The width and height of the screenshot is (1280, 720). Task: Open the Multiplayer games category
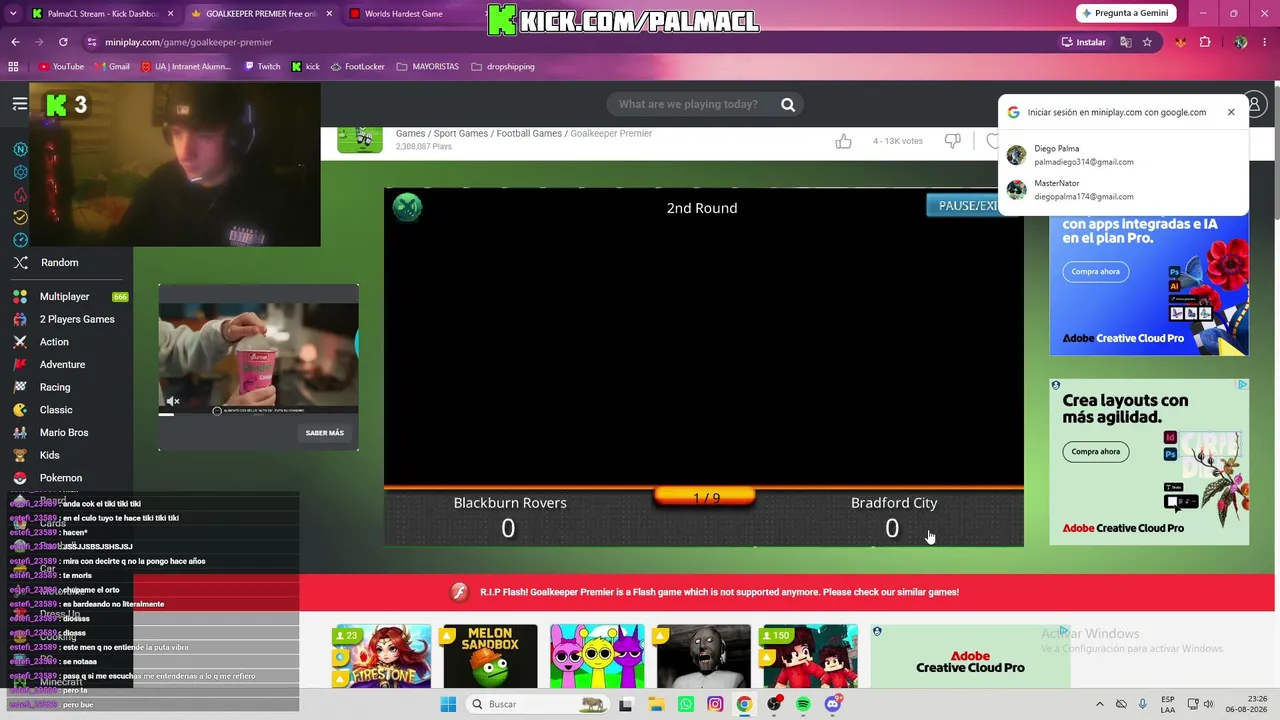tap(64, 297)
